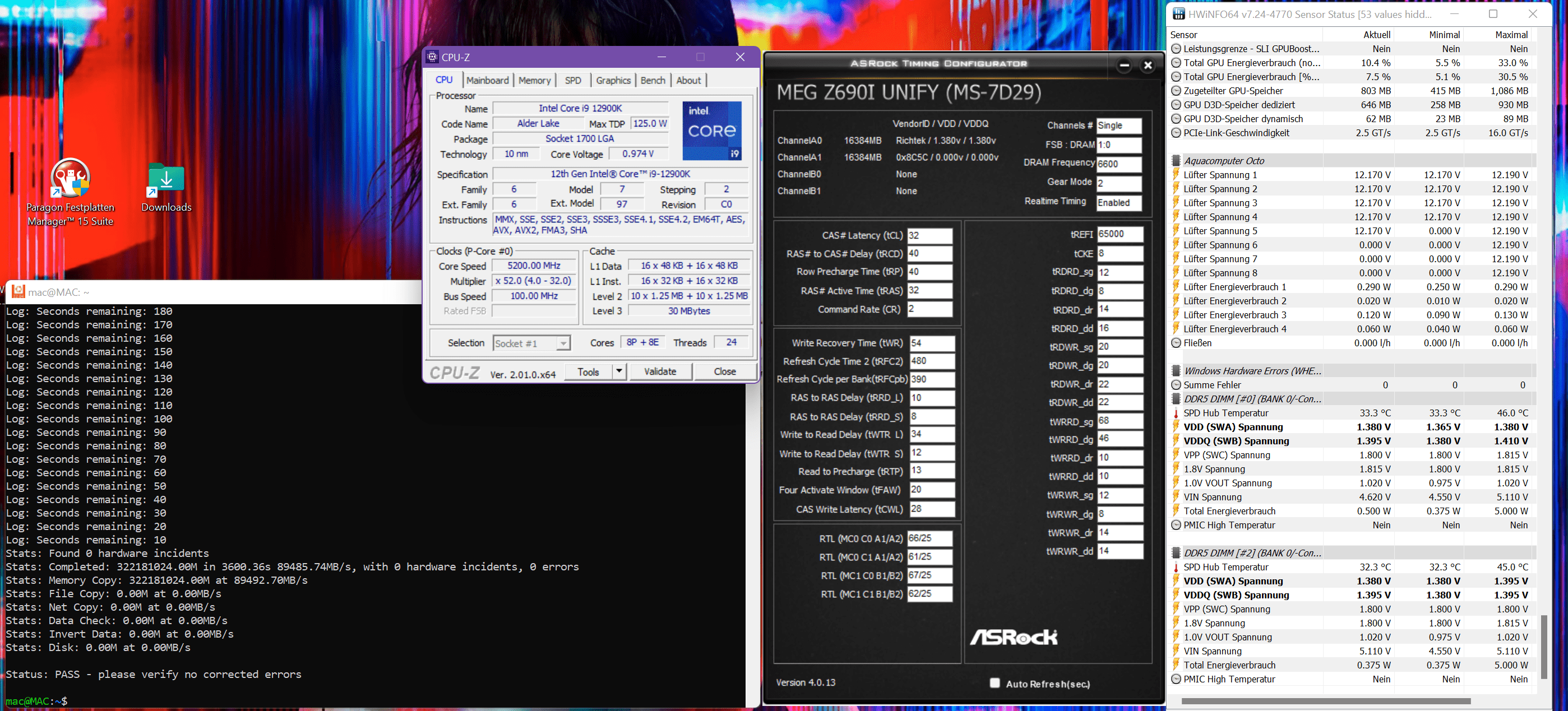The image size is (1568, 711).
Task: Switch to the Memory tab in CPU-Z
Action: (534, 80)
